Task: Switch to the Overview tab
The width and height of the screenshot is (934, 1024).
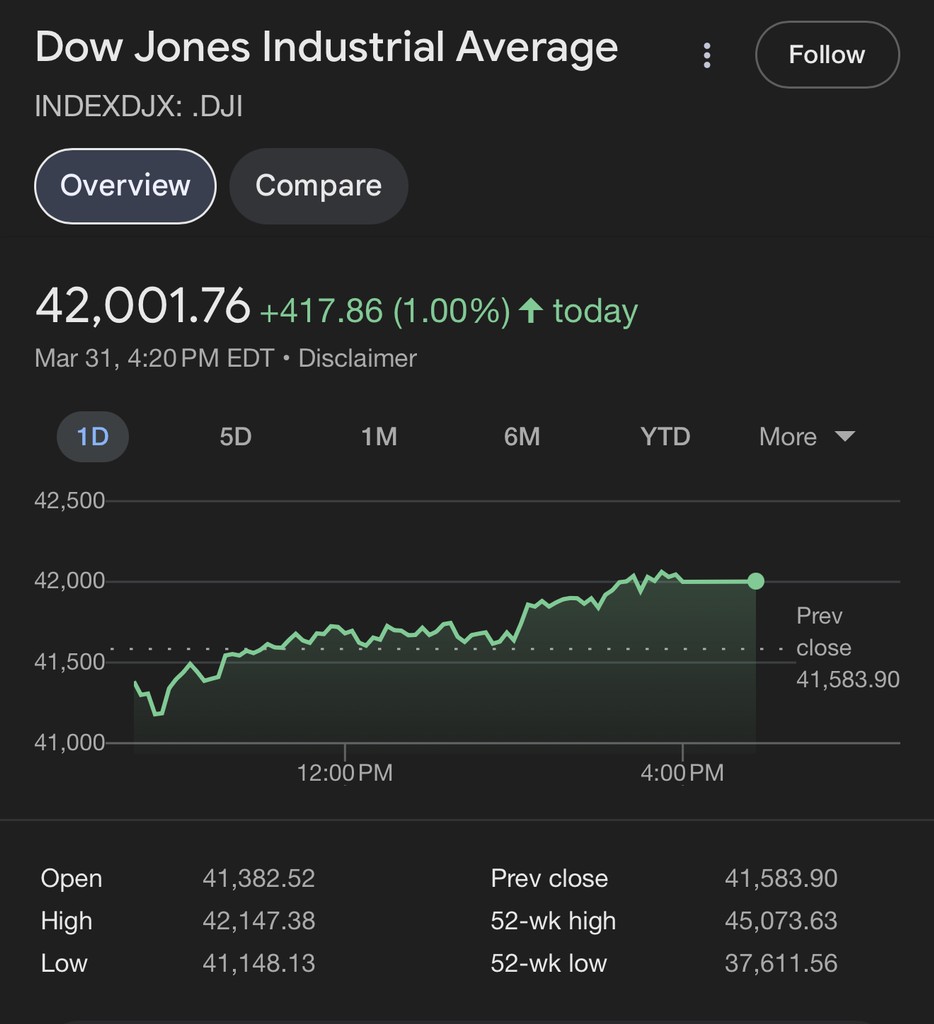Action: coord(125,186)
